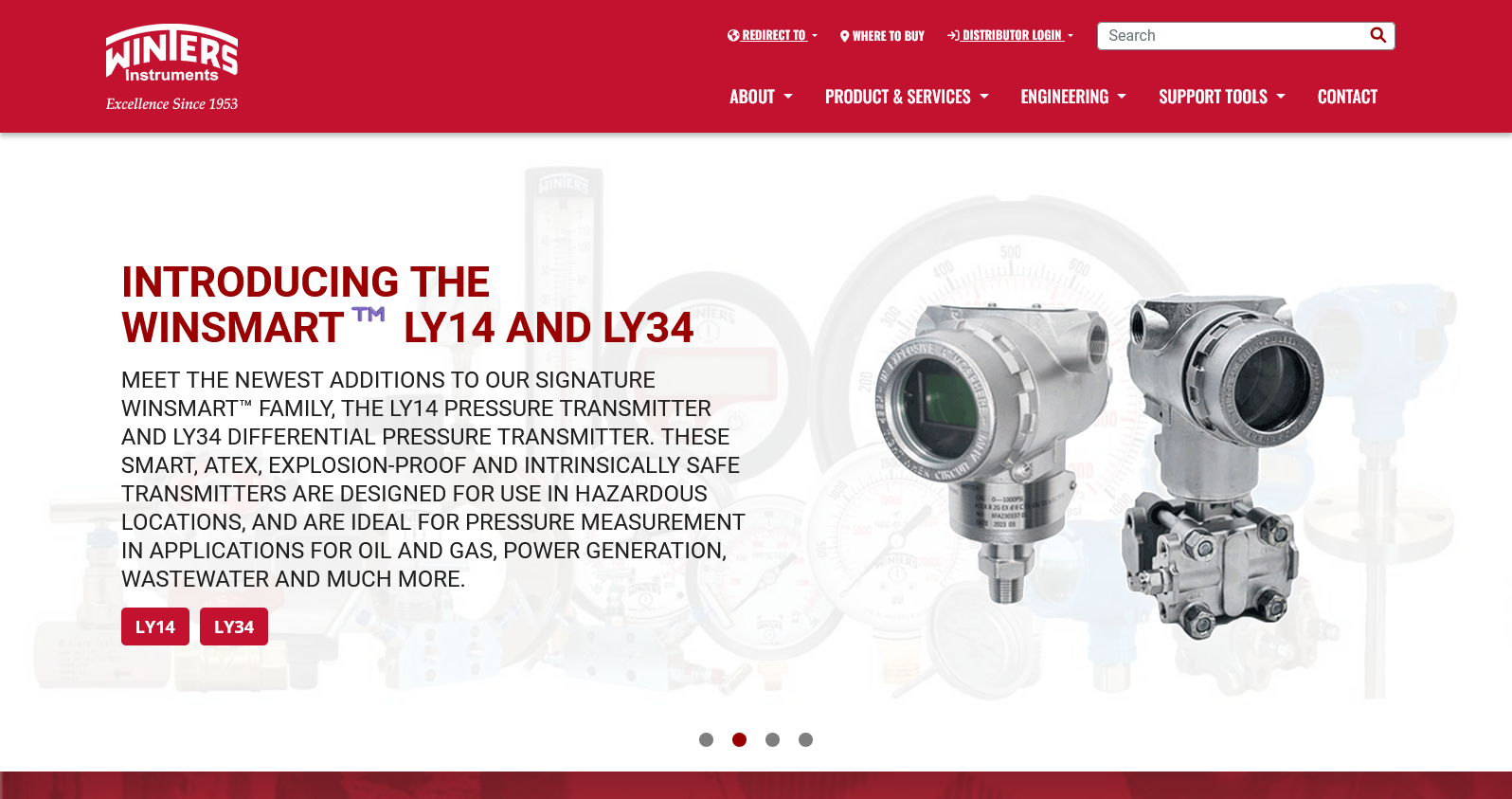The image size is (1512, 799).
Task: Click the login arrow icon for Distributor Login
Action: [953, 35]
